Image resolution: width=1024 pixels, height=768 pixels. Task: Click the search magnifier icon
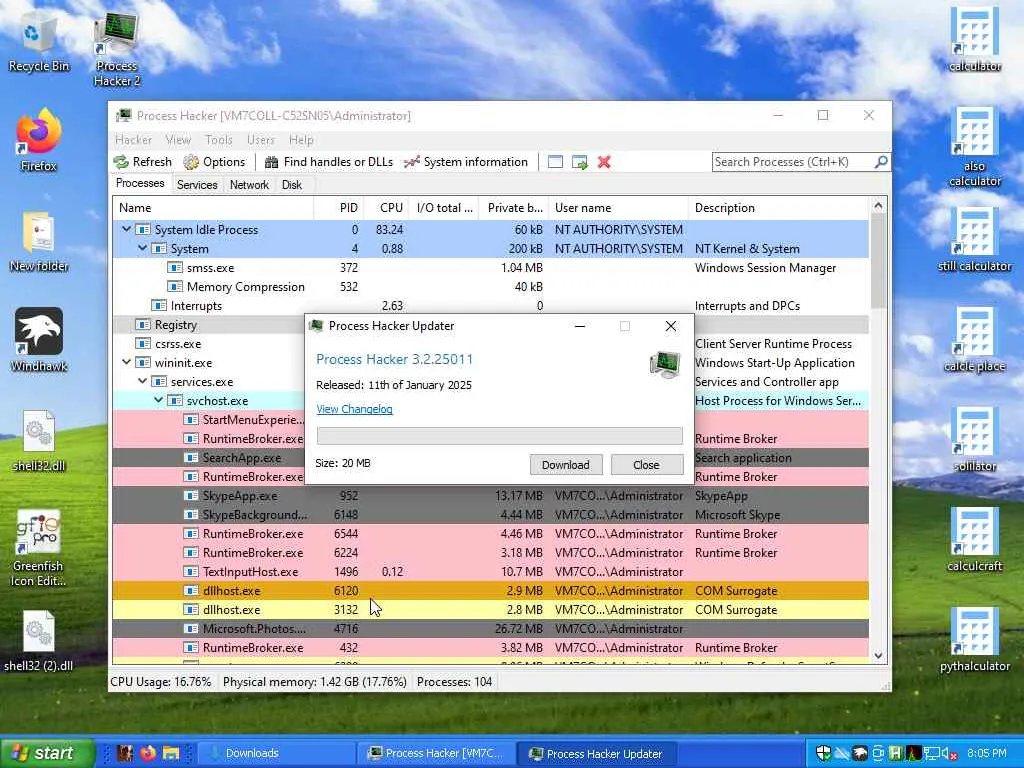(x=881, y=161)
